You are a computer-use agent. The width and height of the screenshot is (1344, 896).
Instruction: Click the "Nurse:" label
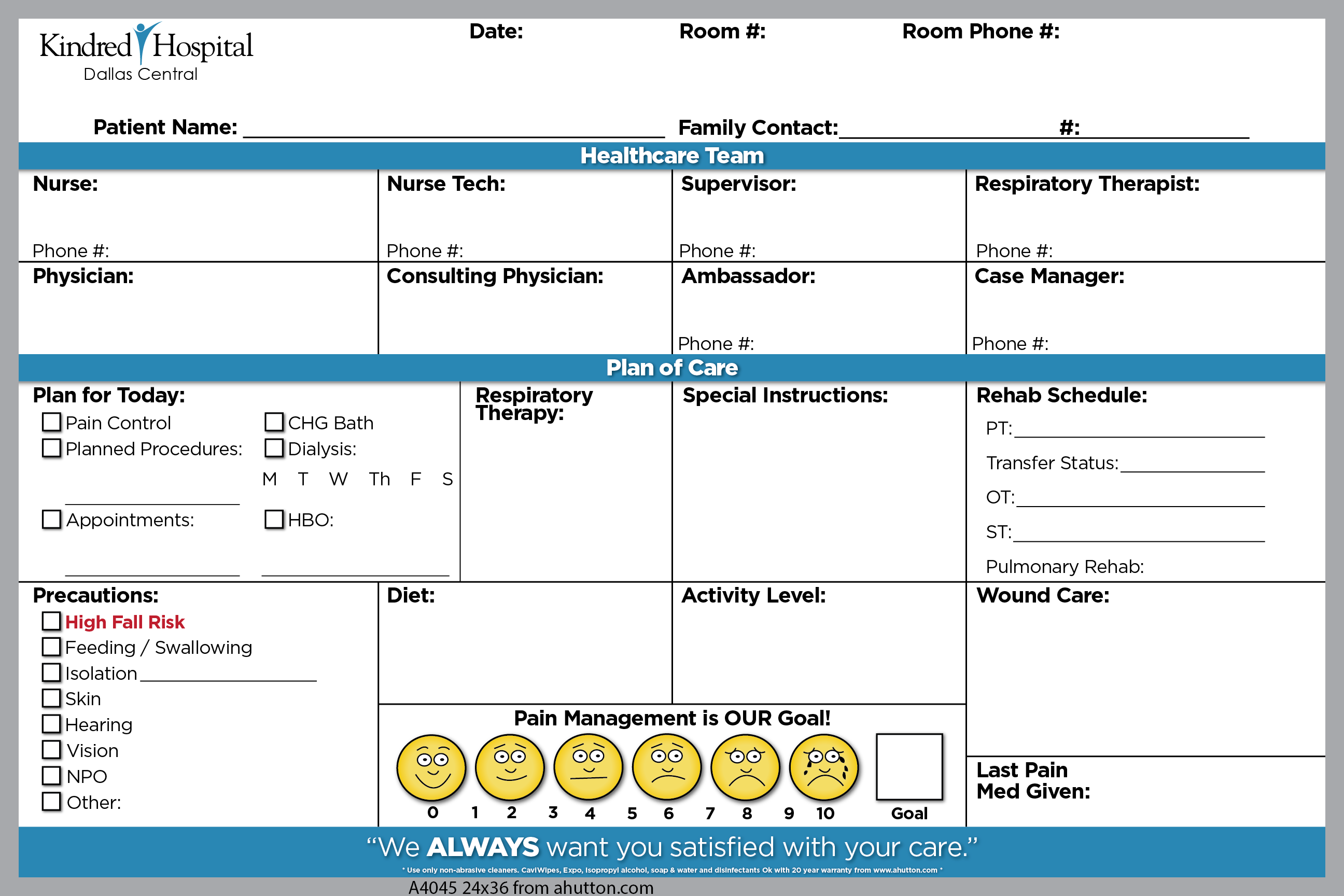click(x=65, y=184)
